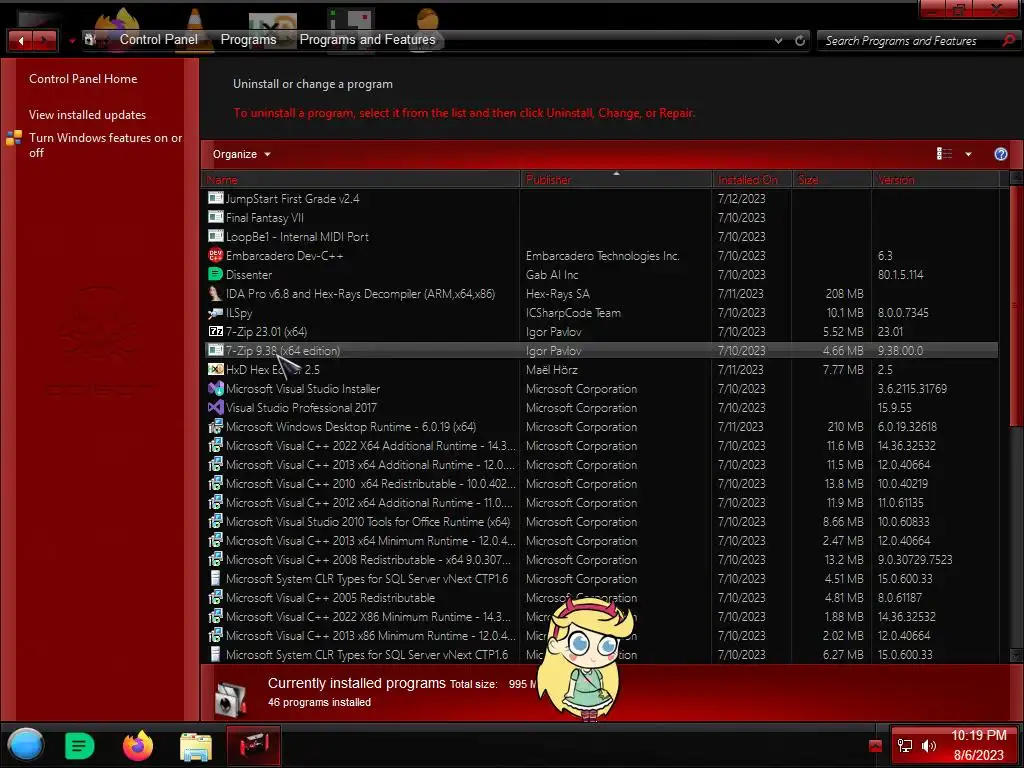1024x768 pixels.
Task: Open View installed updates link
Action: pyautogui.click(x=88, y=115)
